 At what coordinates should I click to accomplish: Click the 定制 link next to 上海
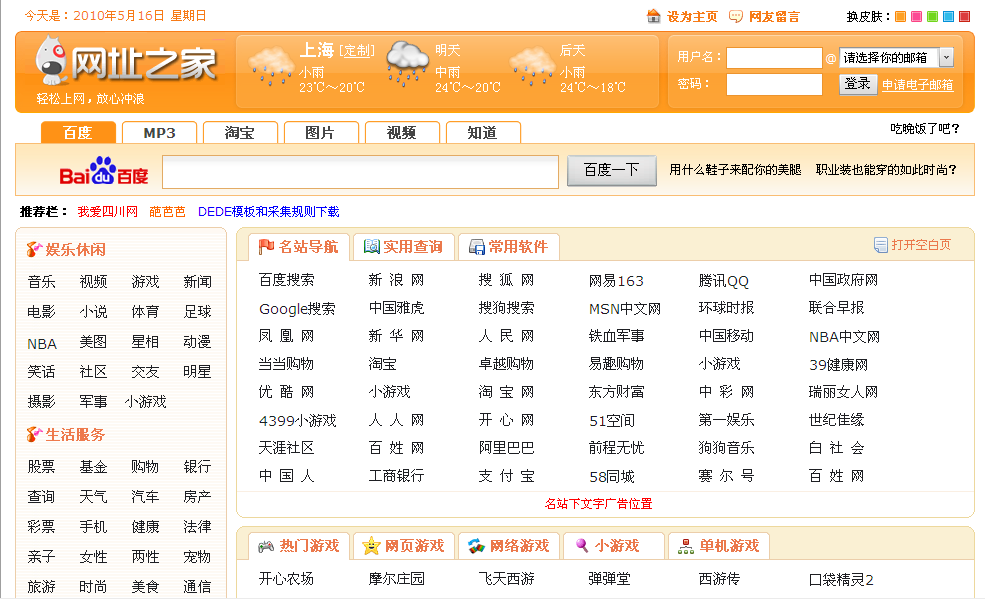(357, 51)
